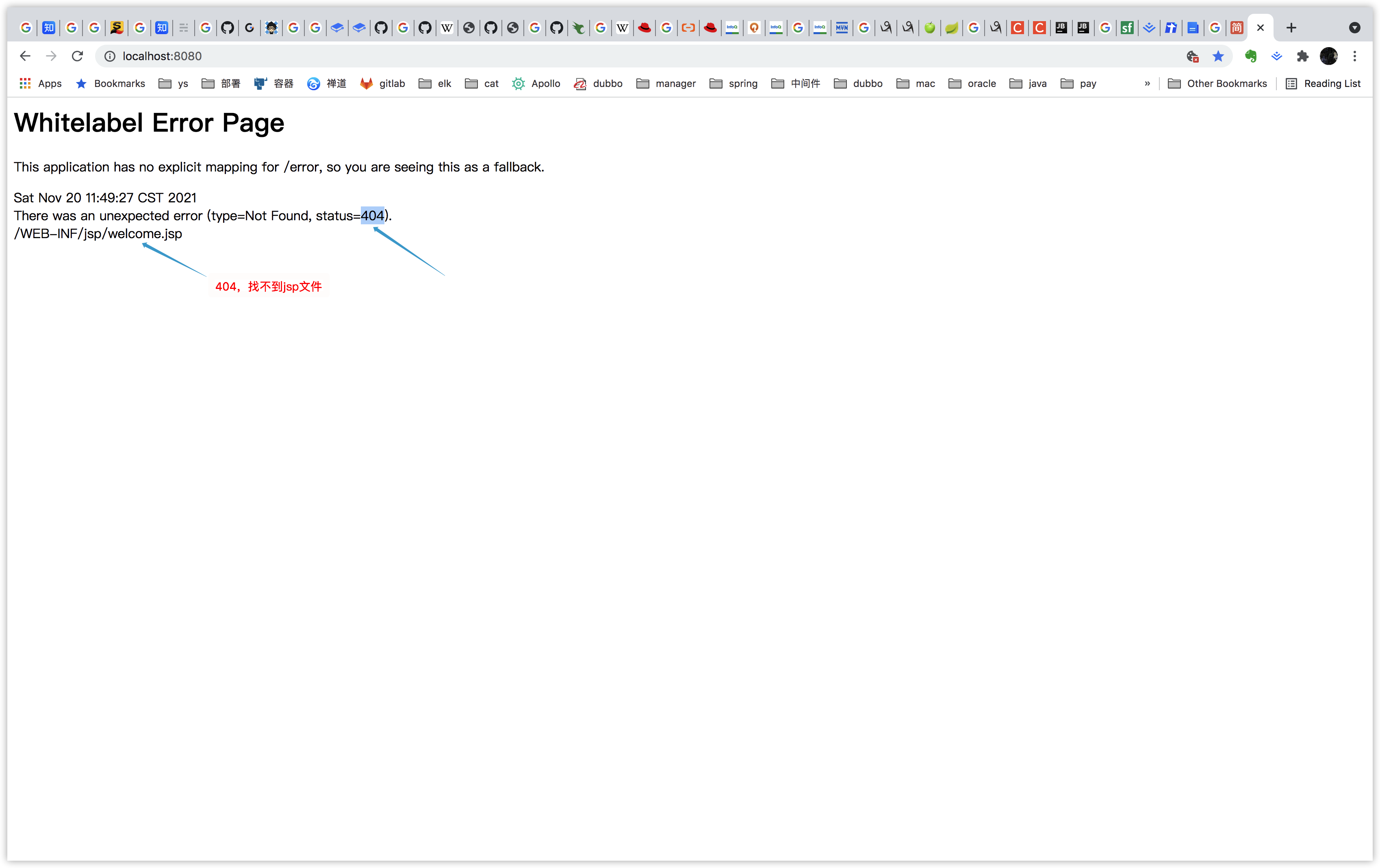
Task: Click the browser back arrow
Action: tap(25, 56)
